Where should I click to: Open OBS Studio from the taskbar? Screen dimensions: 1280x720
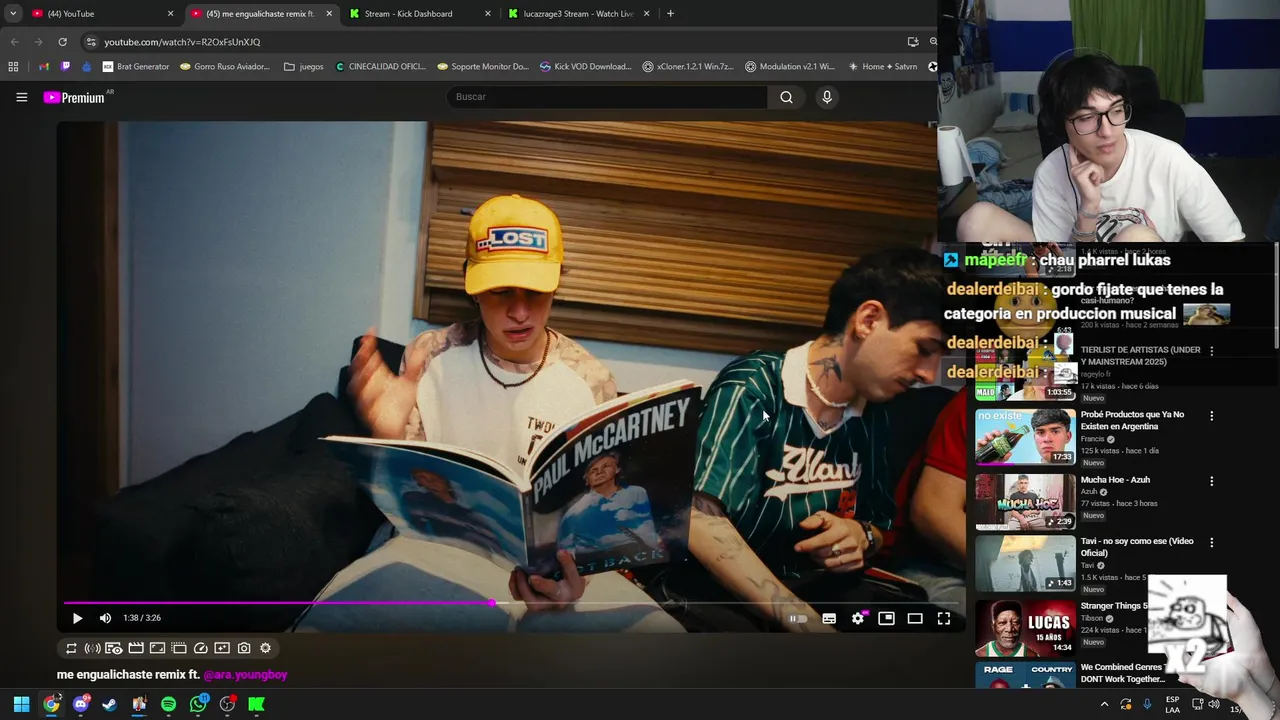coord(228,704)
